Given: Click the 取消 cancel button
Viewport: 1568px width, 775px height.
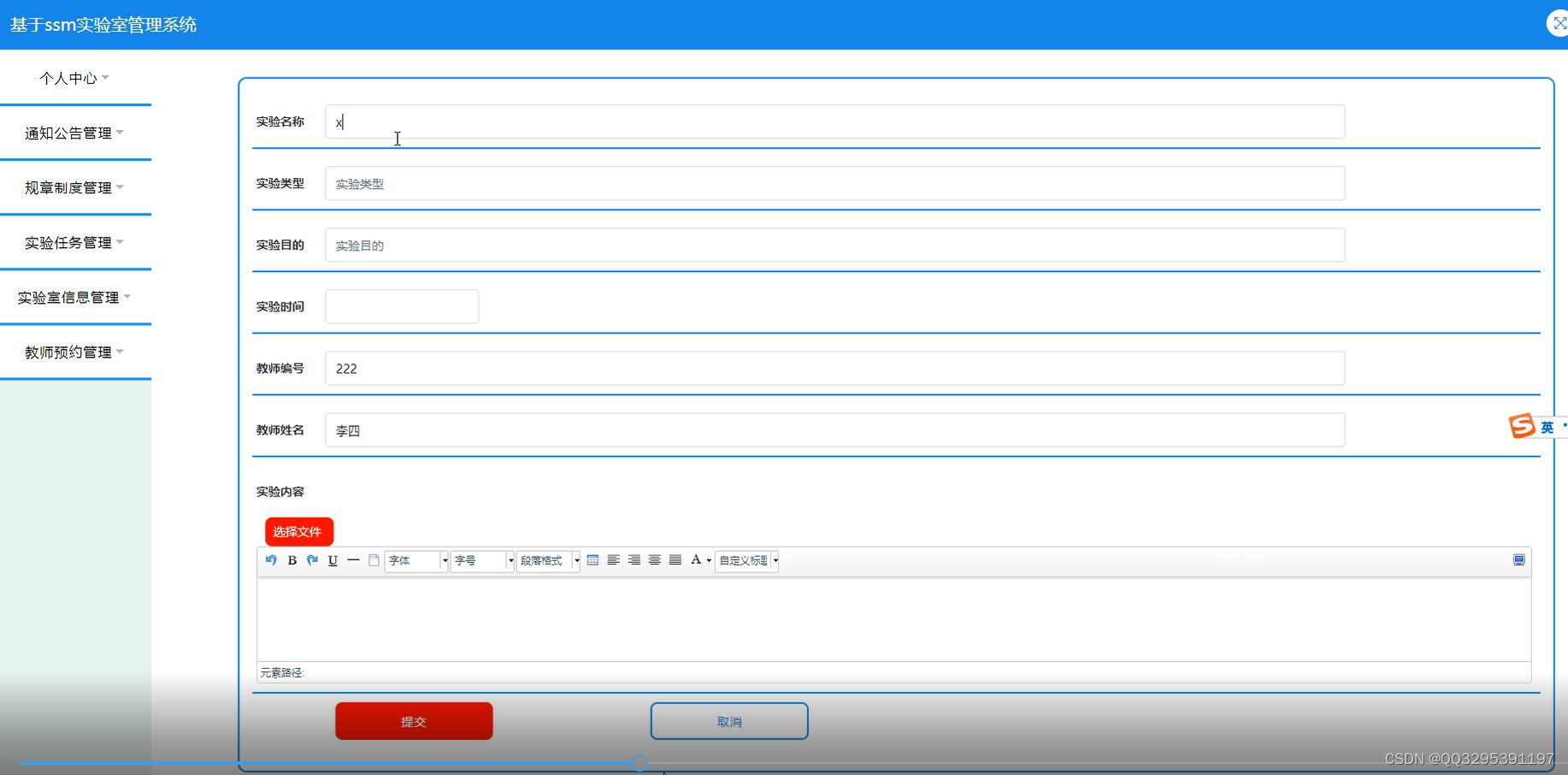Looking at the screenshot, I should [x=729, y=721].
